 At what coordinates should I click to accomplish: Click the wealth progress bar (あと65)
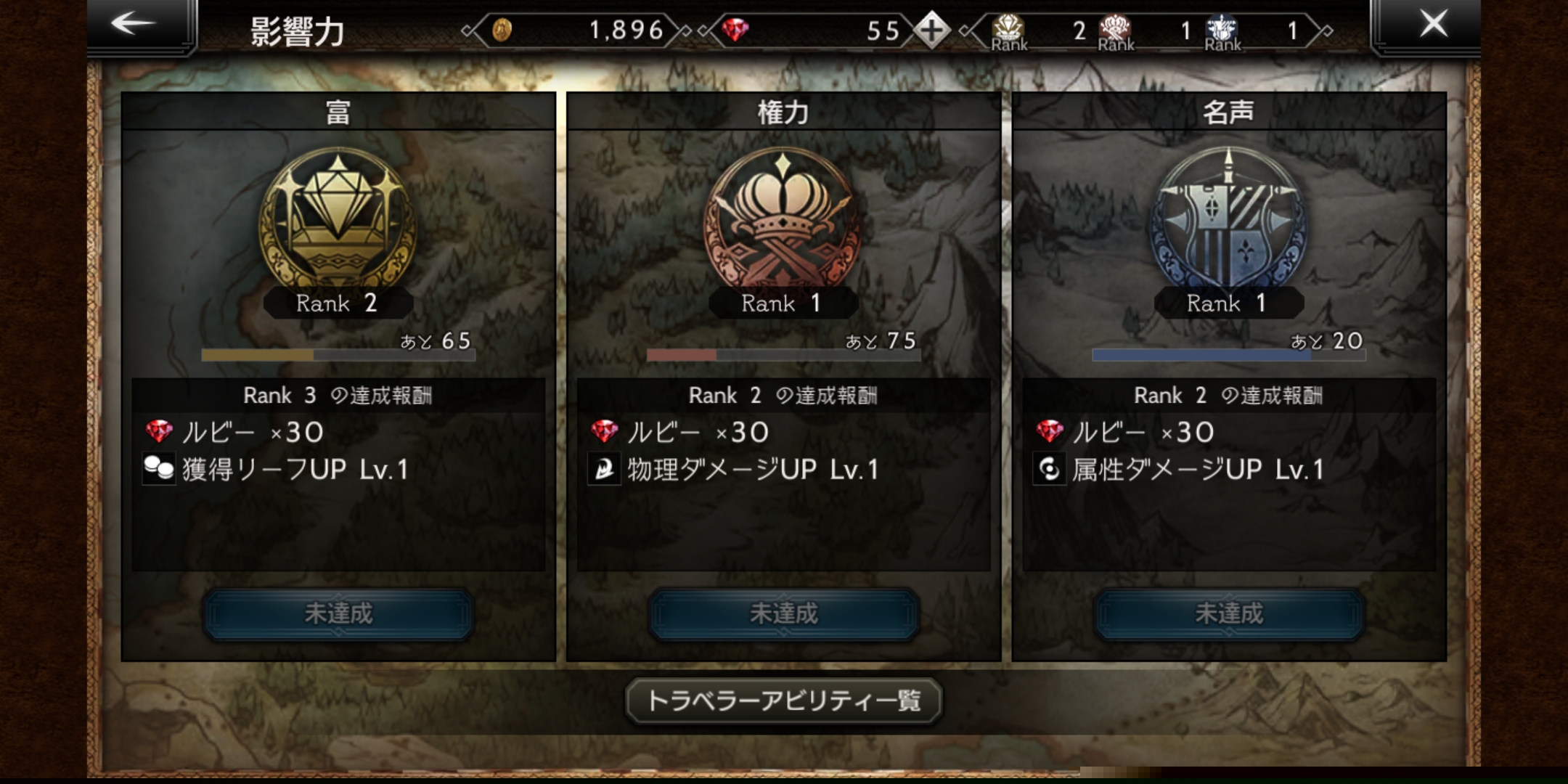(x=338, y=355)
